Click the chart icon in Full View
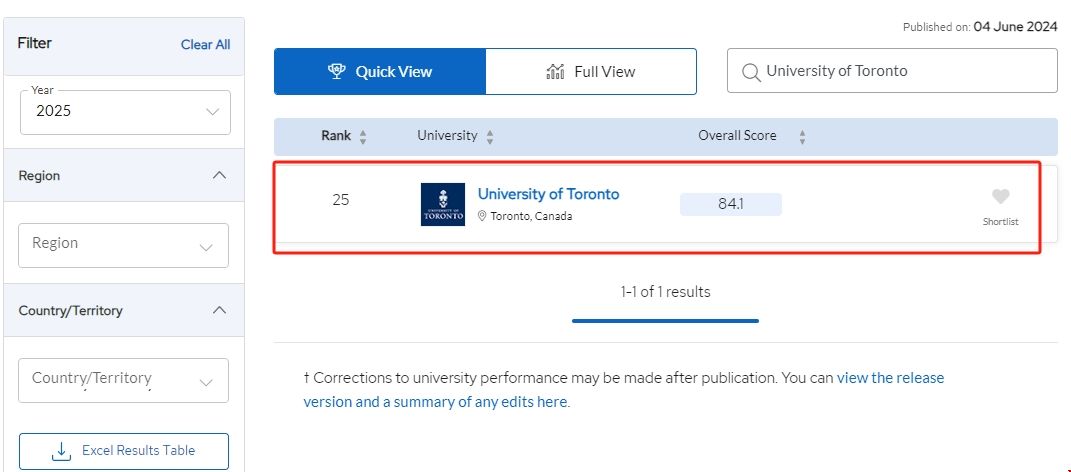The image size is (1071, 472). pos(556,71)
